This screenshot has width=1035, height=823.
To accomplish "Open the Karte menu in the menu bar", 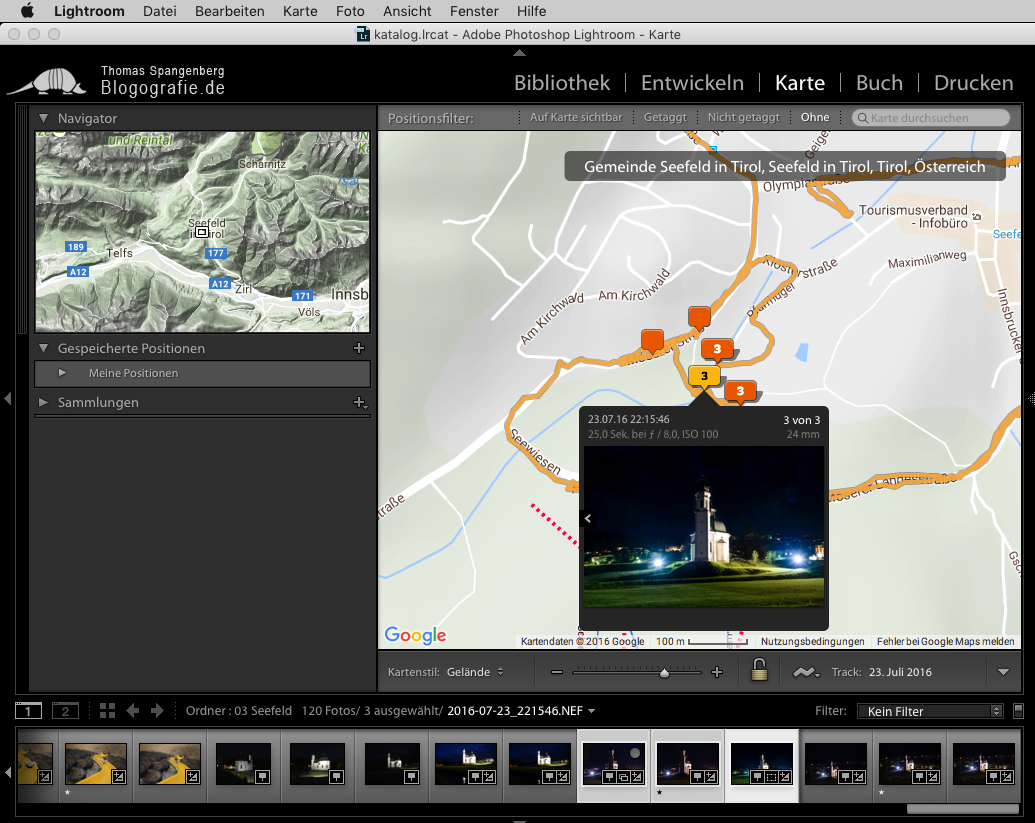I will point(300,11).
